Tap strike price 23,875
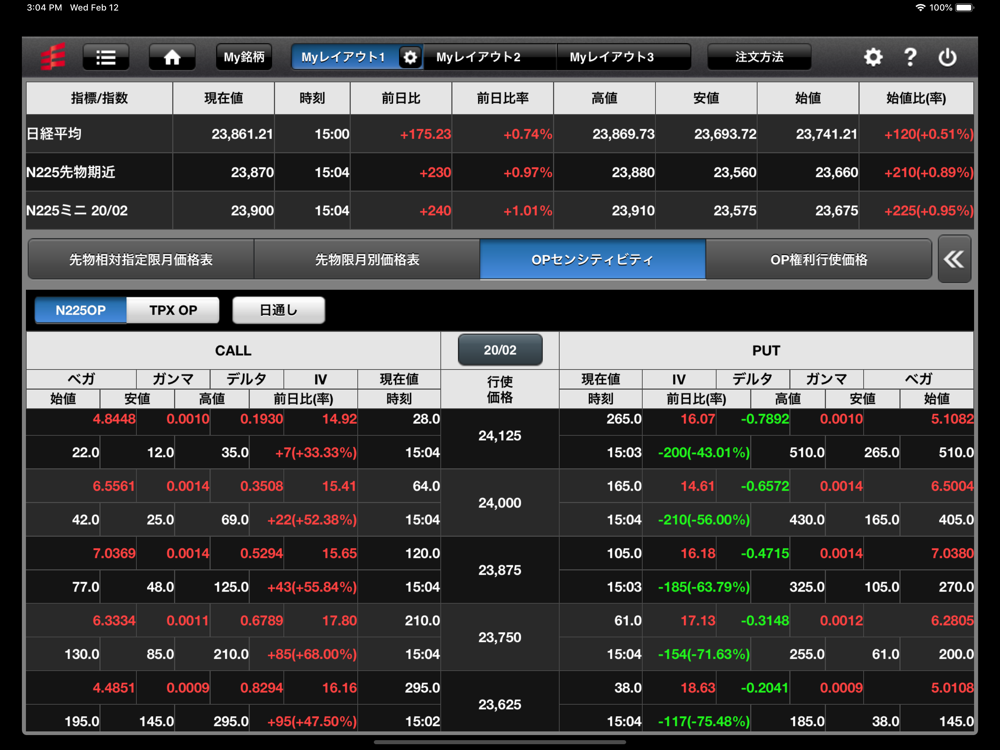The image size is (1000, 750). click(x=500, y=570)
